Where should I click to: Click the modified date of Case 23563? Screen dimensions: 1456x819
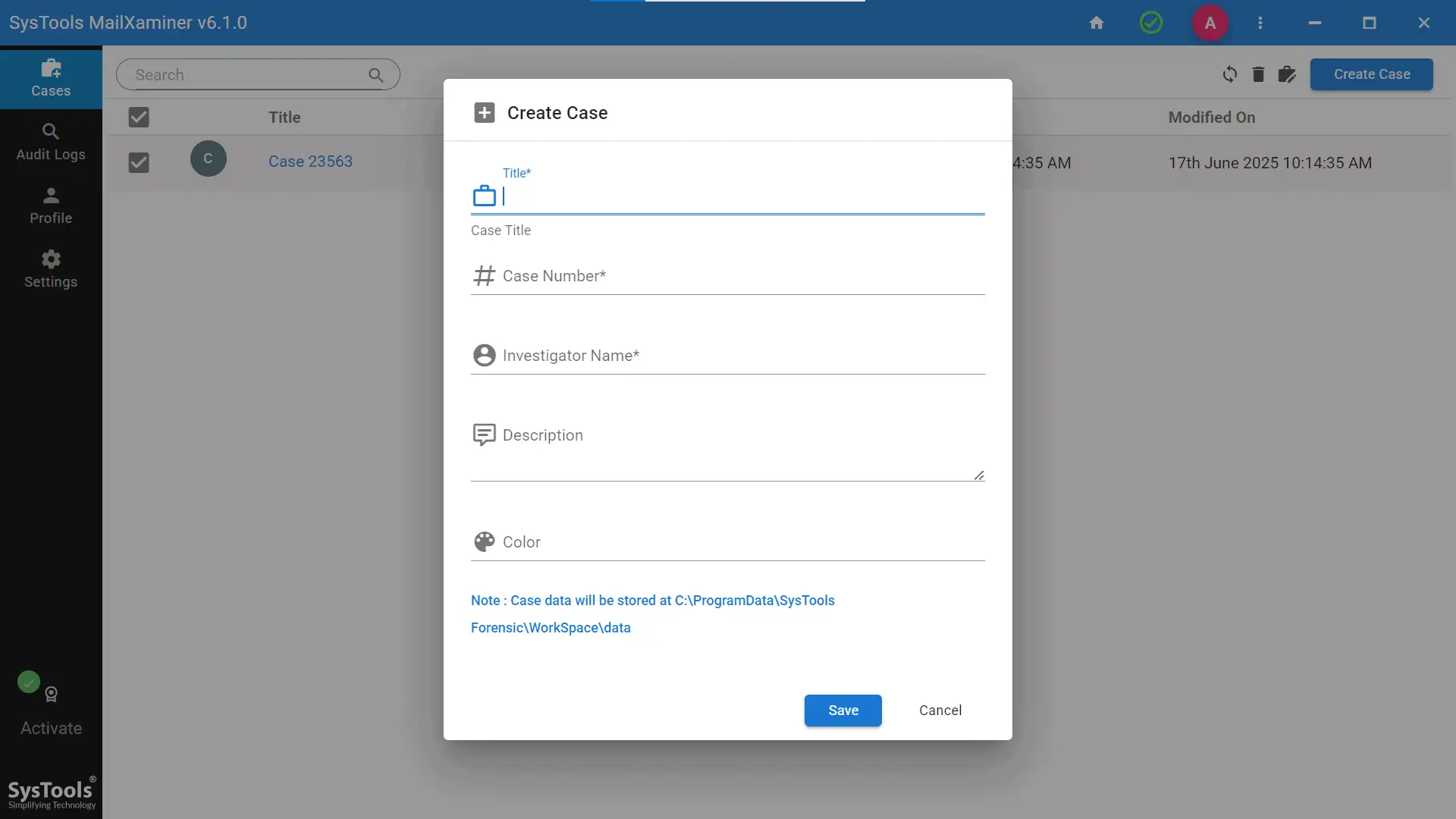(x=1270, y=162)
